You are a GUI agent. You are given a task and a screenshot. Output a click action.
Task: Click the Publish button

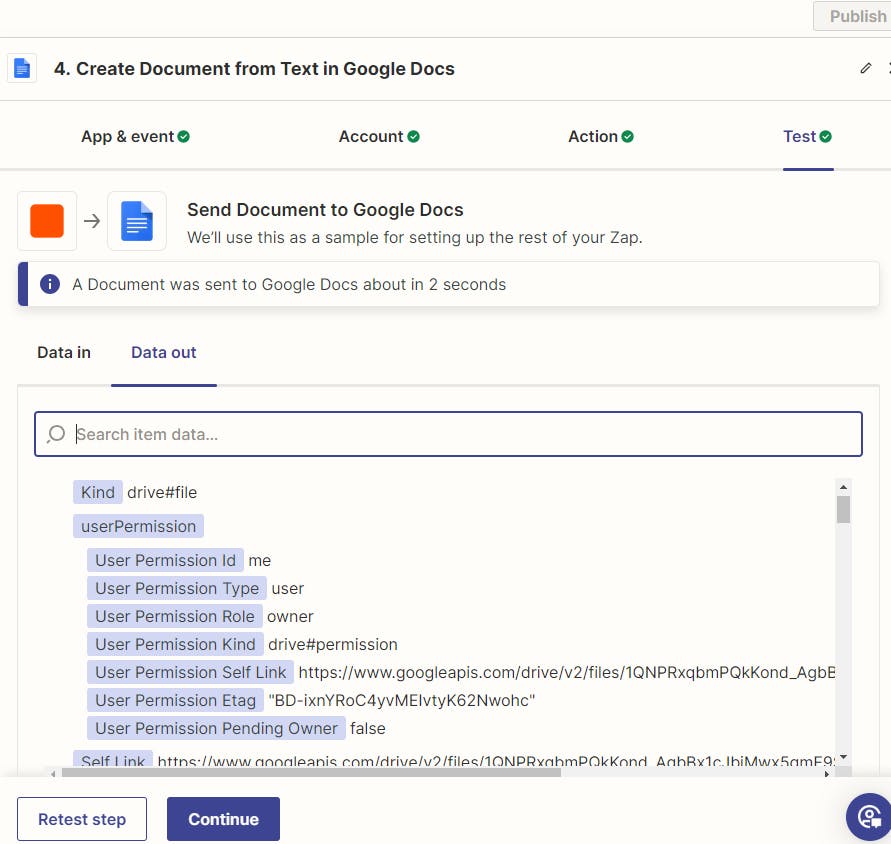(857, 16)
